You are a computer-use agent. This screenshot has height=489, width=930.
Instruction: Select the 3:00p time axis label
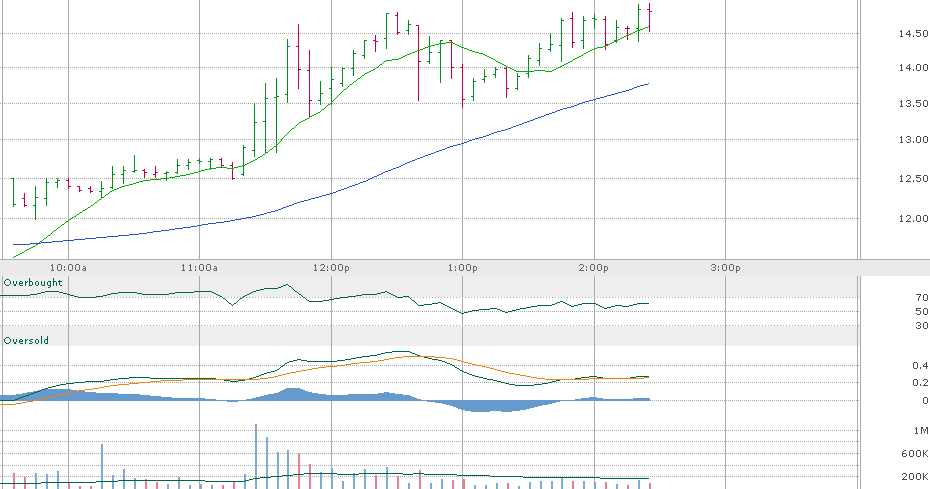pyautogui.click(x=725, y=268)
